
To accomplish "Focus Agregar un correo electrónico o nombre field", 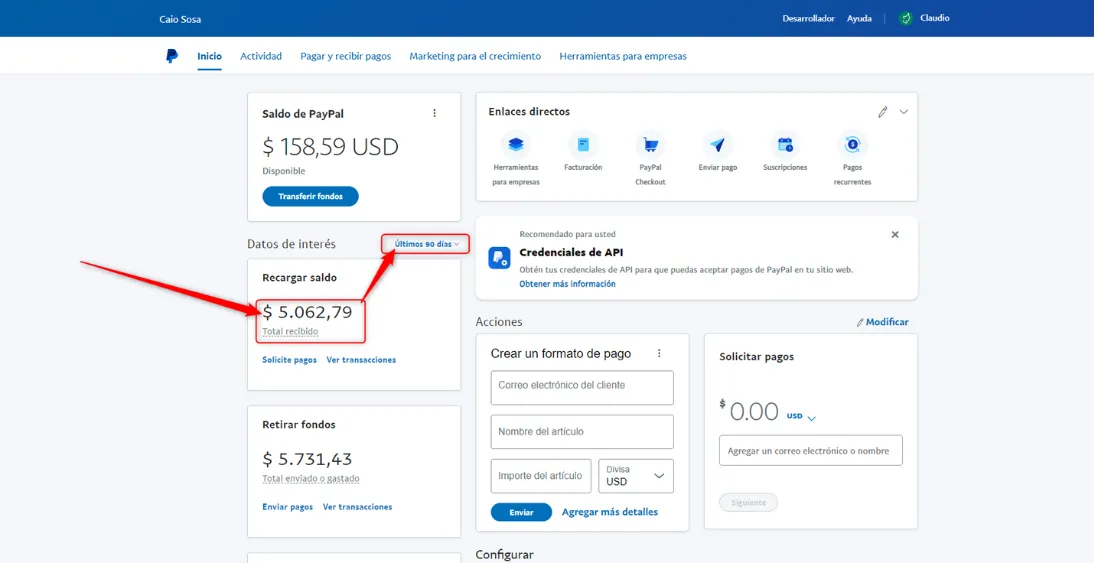I will pyautogui.click(x=811, y=451).
